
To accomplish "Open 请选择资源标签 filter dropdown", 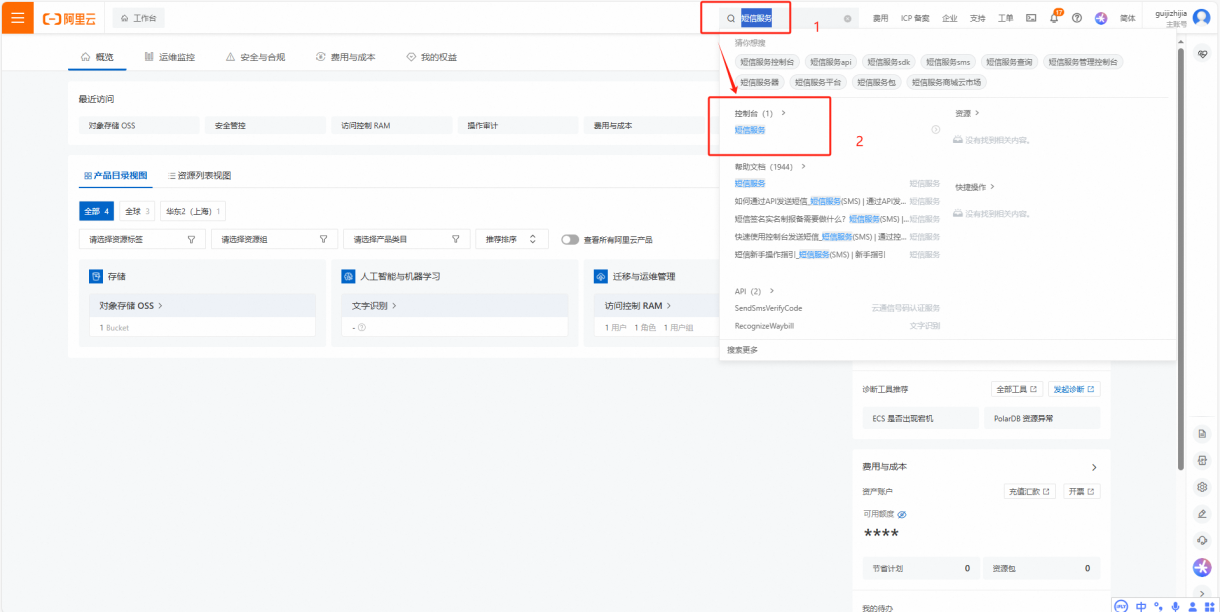I will click(142, 240).
